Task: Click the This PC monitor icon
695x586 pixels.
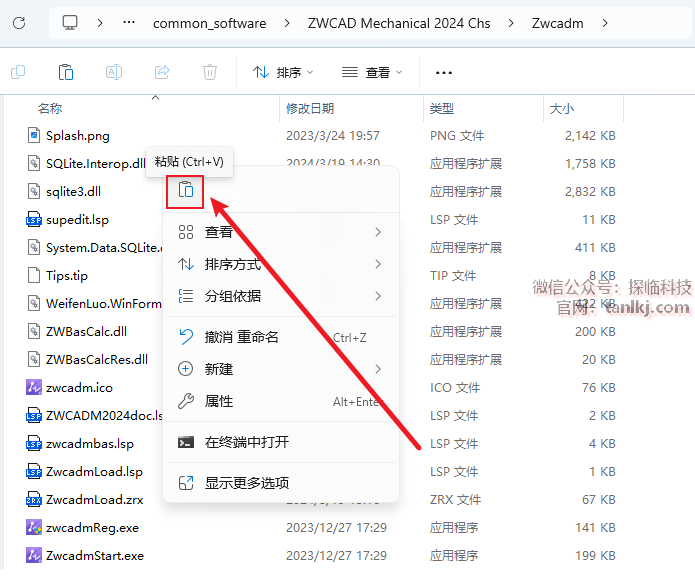Action: (x=70, y=23)
